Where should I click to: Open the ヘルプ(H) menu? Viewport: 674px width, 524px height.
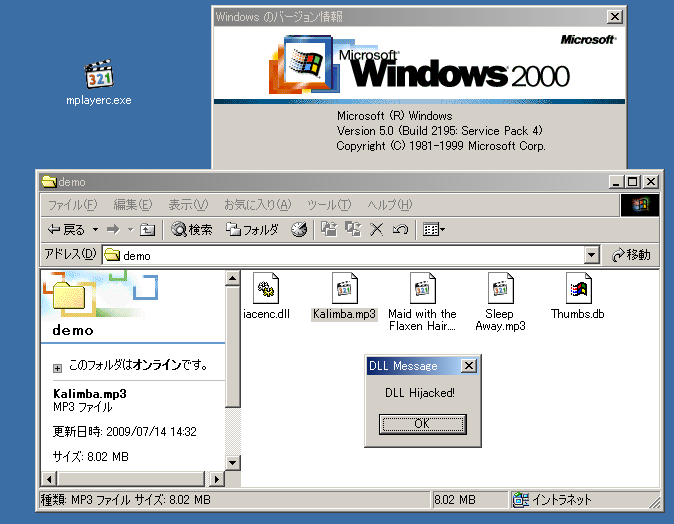(x=389, y=205)
